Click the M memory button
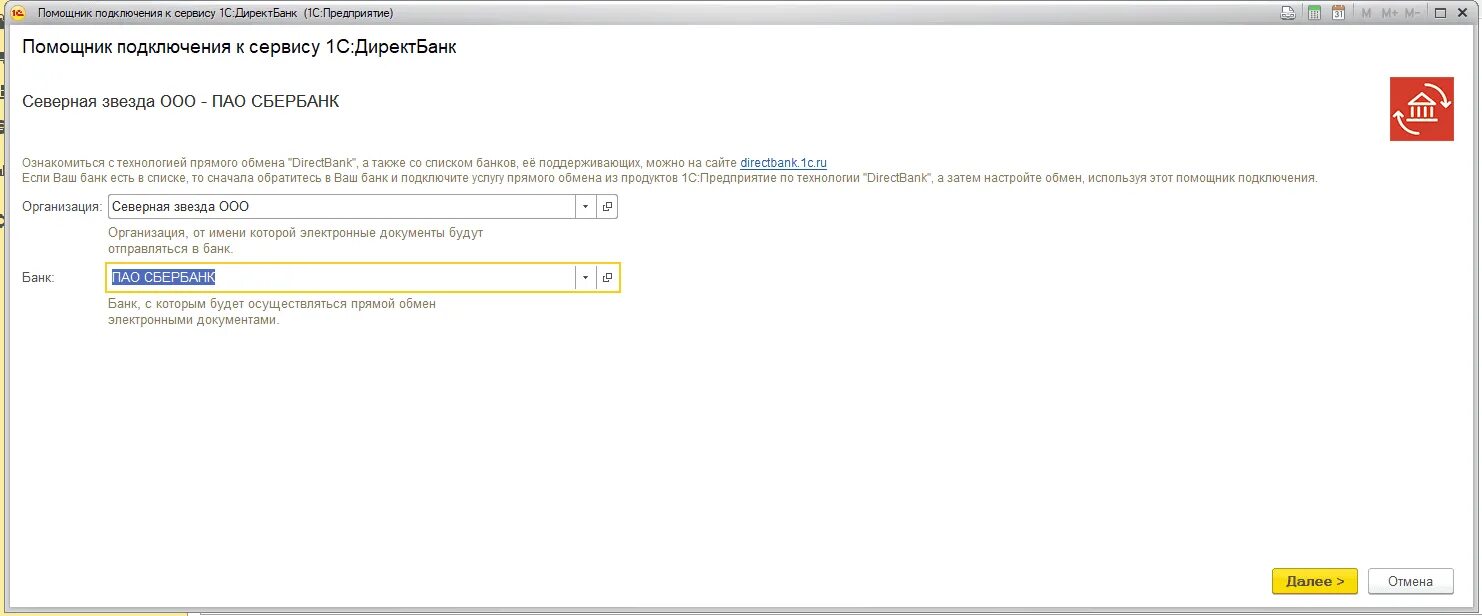1482x616 pixels. coord(1366,13)
